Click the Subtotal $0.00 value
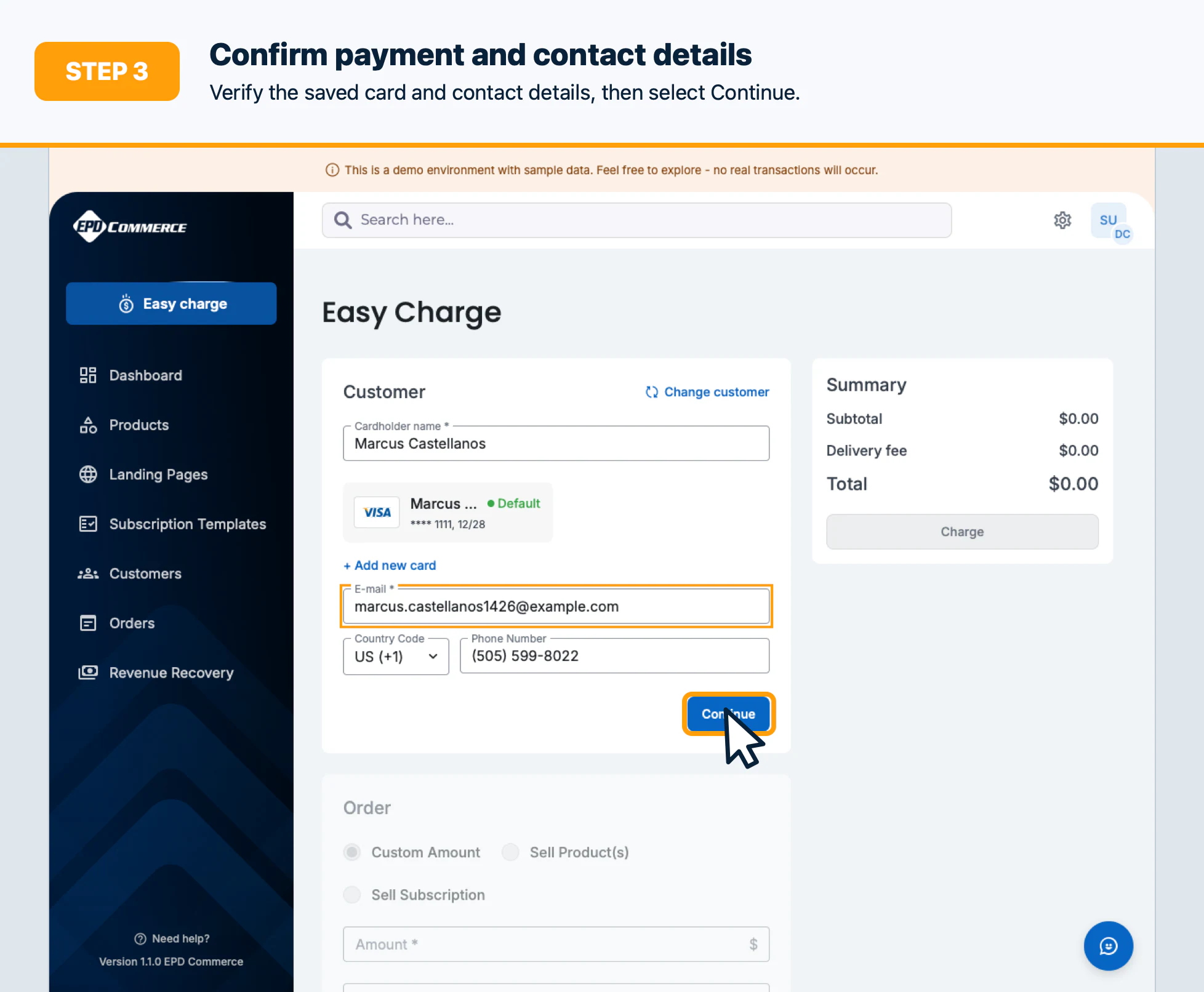Viewport: 1204px width, 992px height. [x=1078, y=419]
